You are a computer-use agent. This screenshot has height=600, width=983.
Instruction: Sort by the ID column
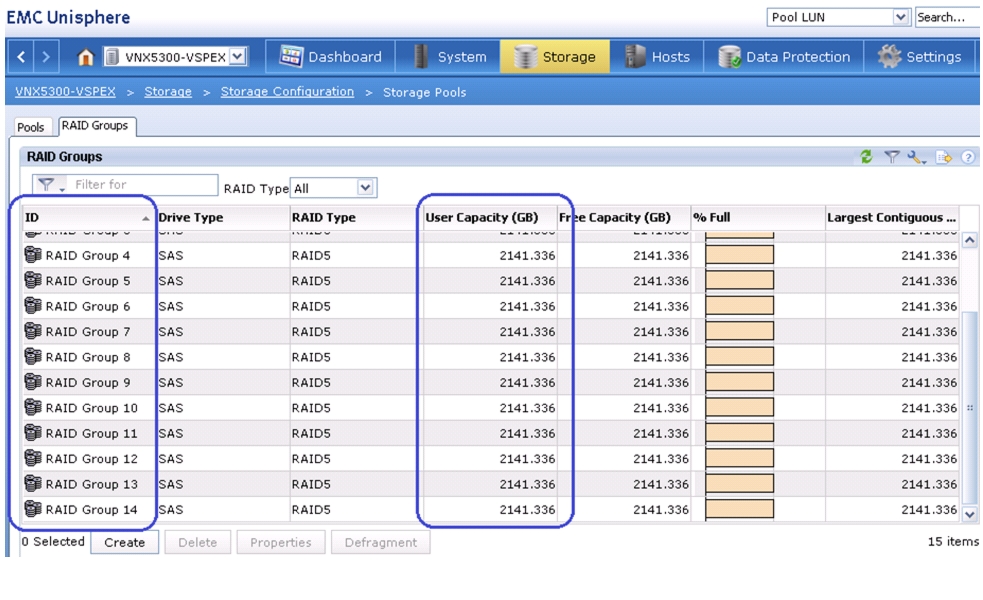[88, 218]
